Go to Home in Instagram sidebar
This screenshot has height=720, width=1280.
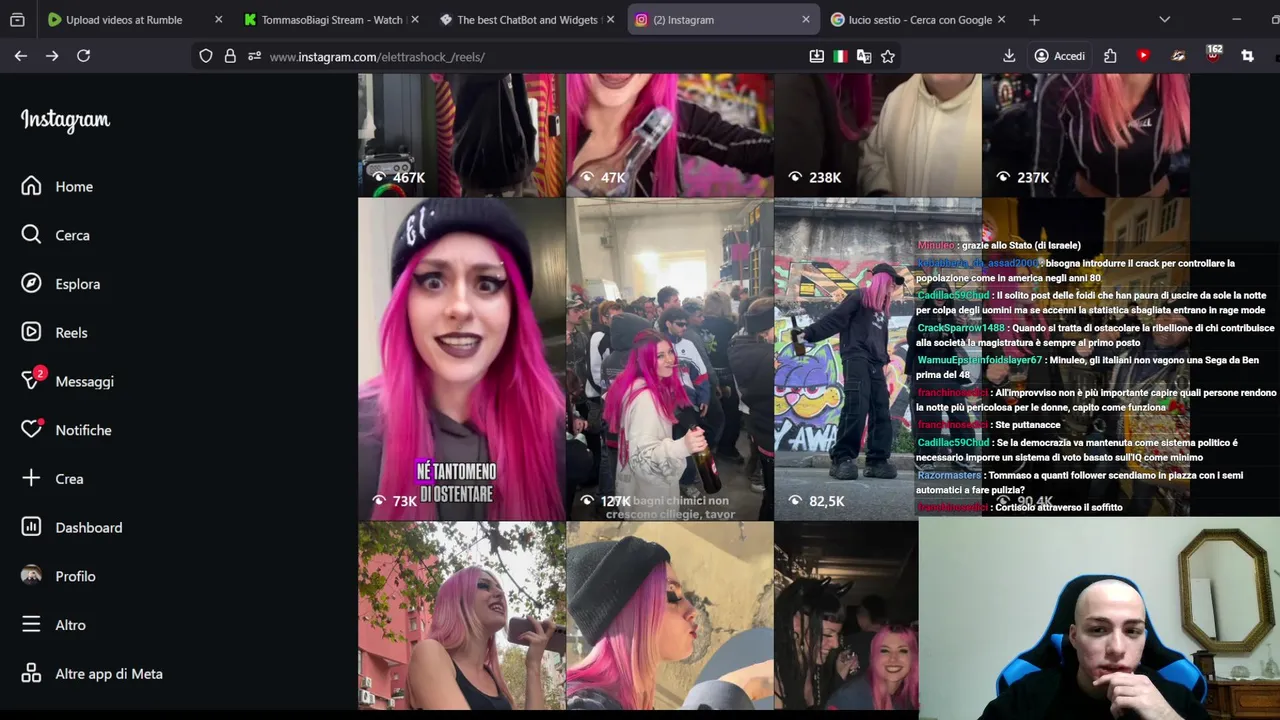[x=58, y=187]
